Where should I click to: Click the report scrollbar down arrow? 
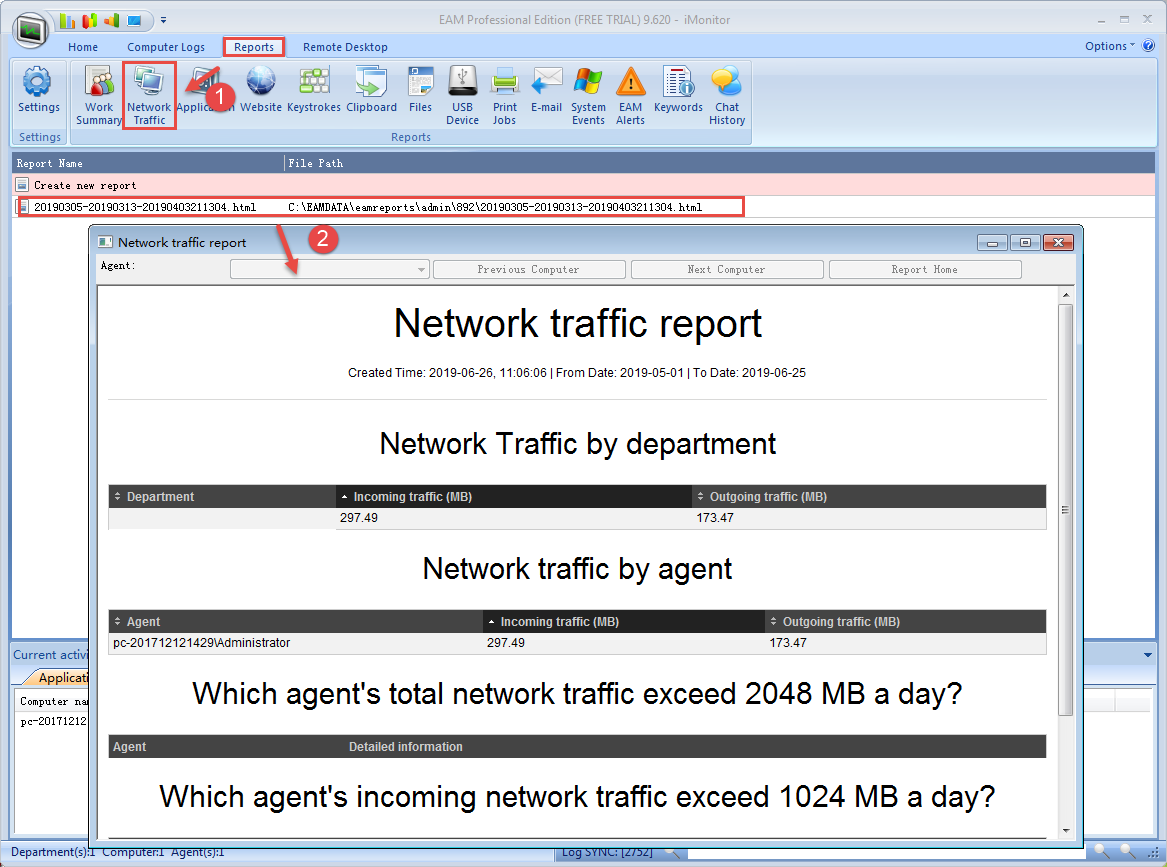tap(1066, 831)
